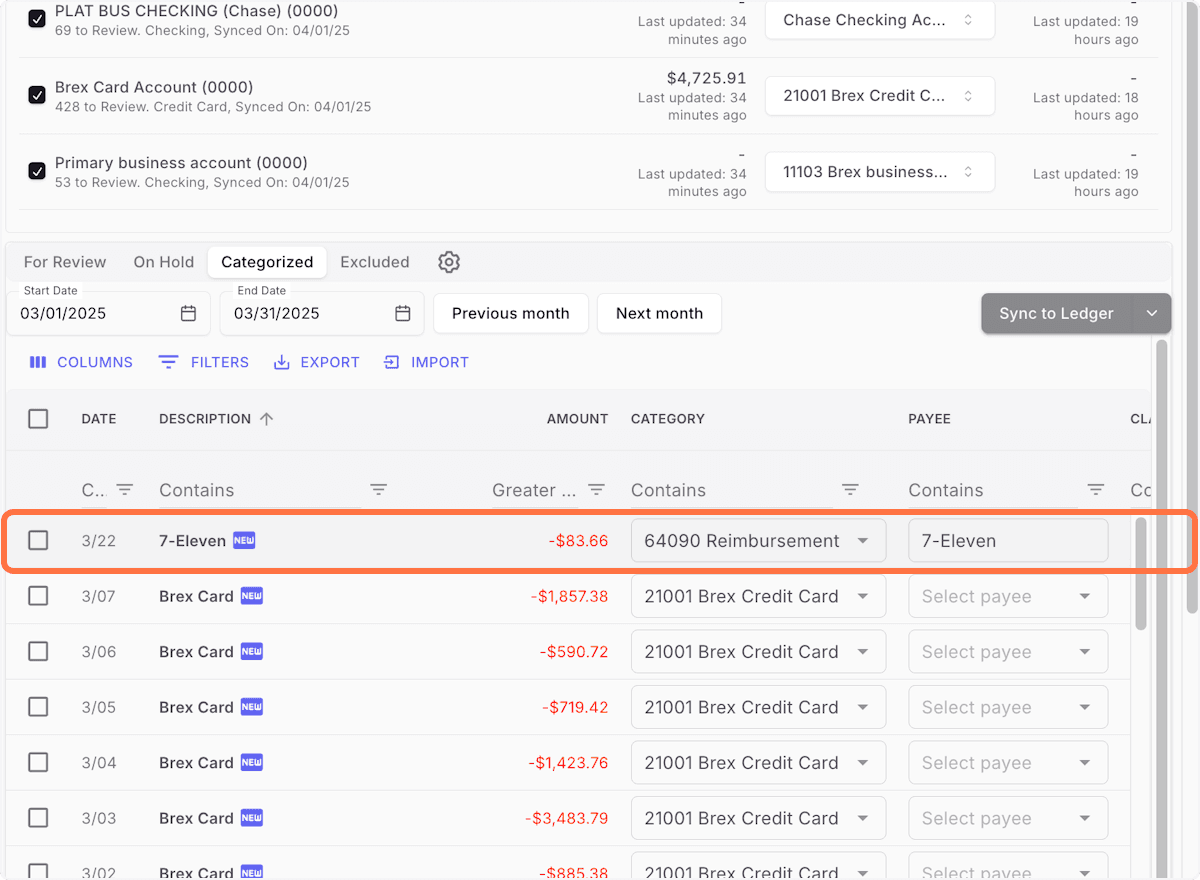Image resolution: width=1200 pixels, height=880 pixels.
Task: Open the End Date calendar icon
Action: tap(402, 313)
